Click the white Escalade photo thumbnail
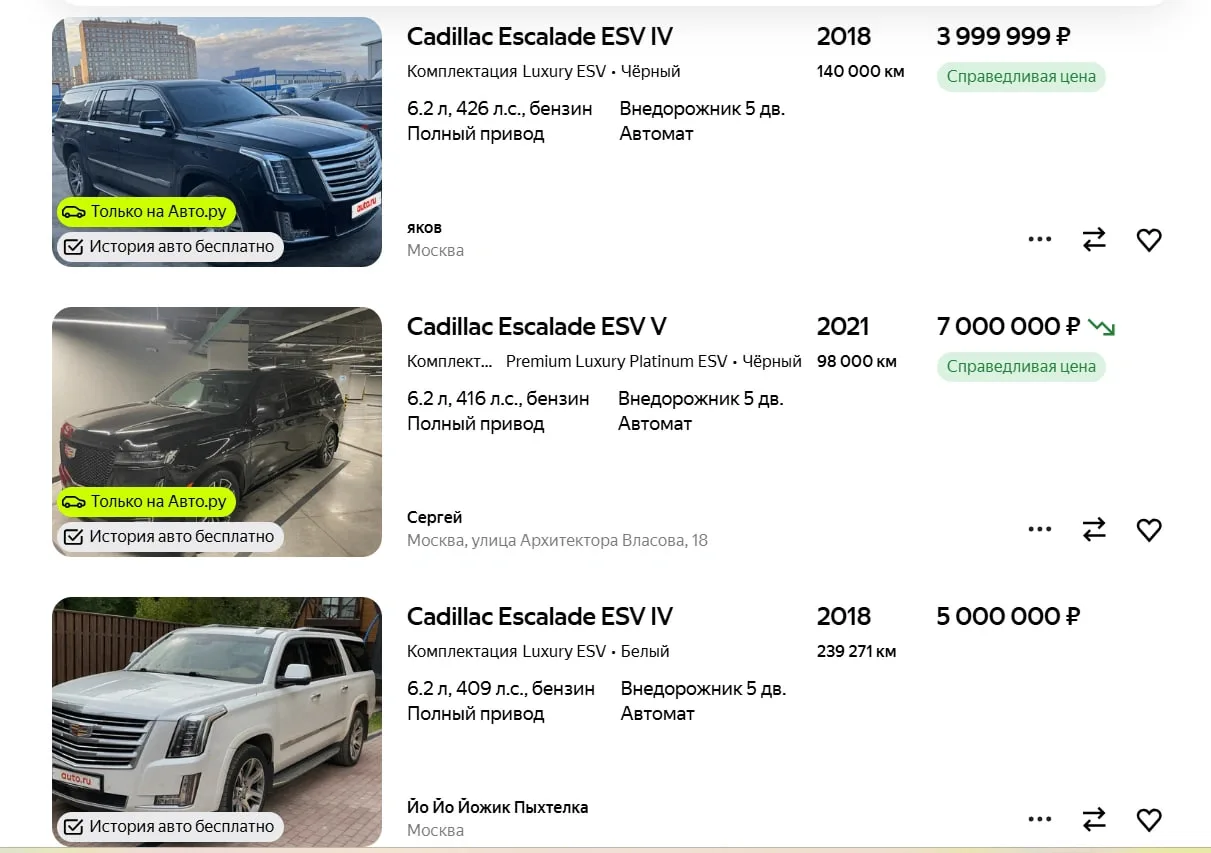The image size is (1211, 853). pyautogui.click(x=217, y=722)
